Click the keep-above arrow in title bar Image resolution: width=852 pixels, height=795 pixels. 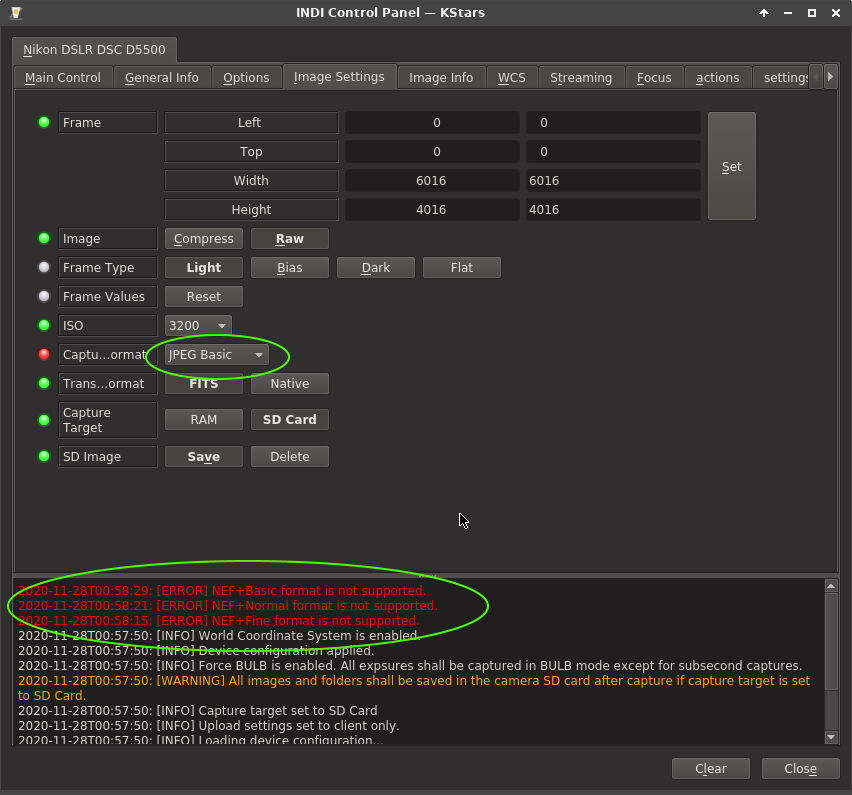(764, 13)
